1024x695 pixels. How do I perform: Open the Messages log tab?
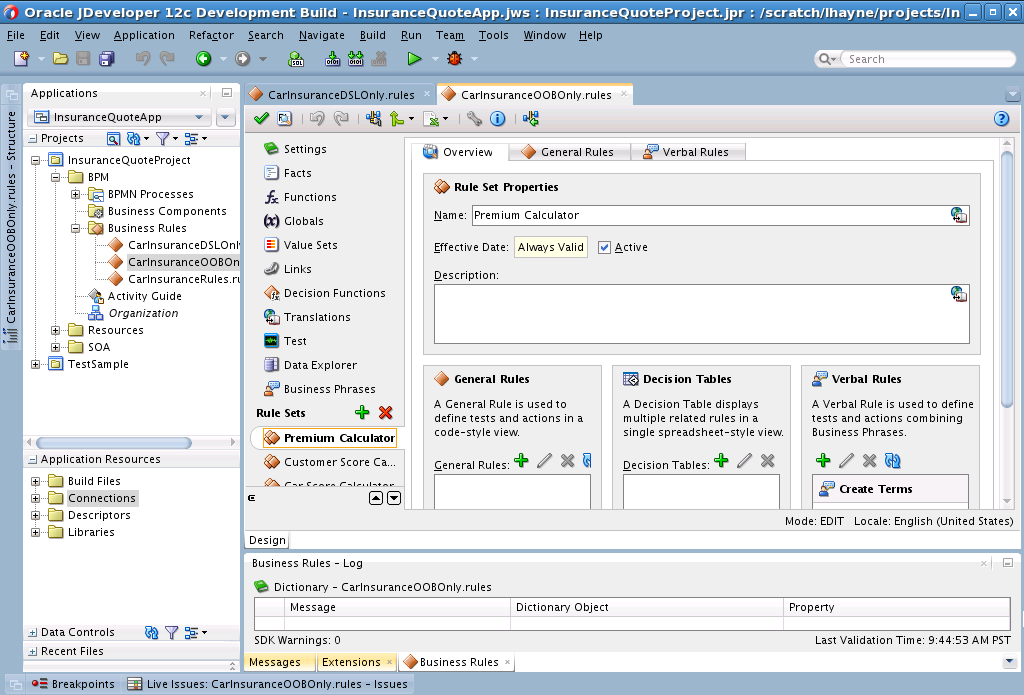275,662
